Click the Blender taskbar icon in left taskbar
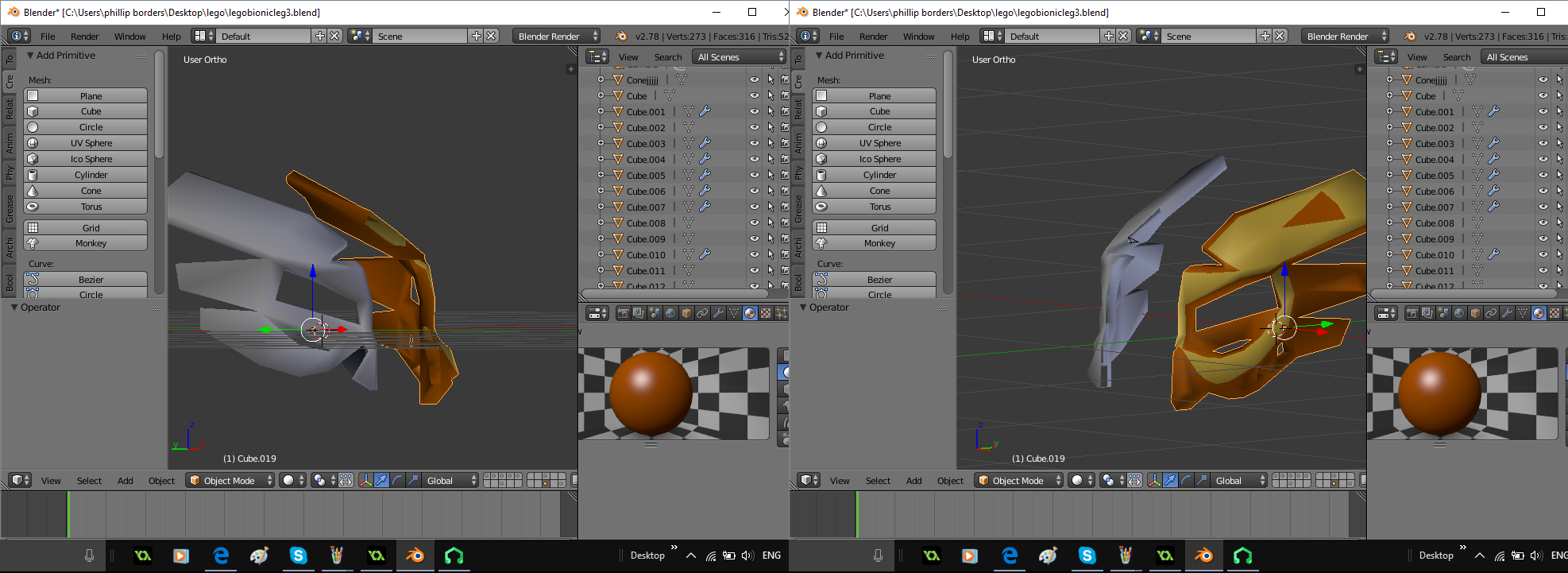Screen dimensions: 1568x573 click(x=415, y=556)
